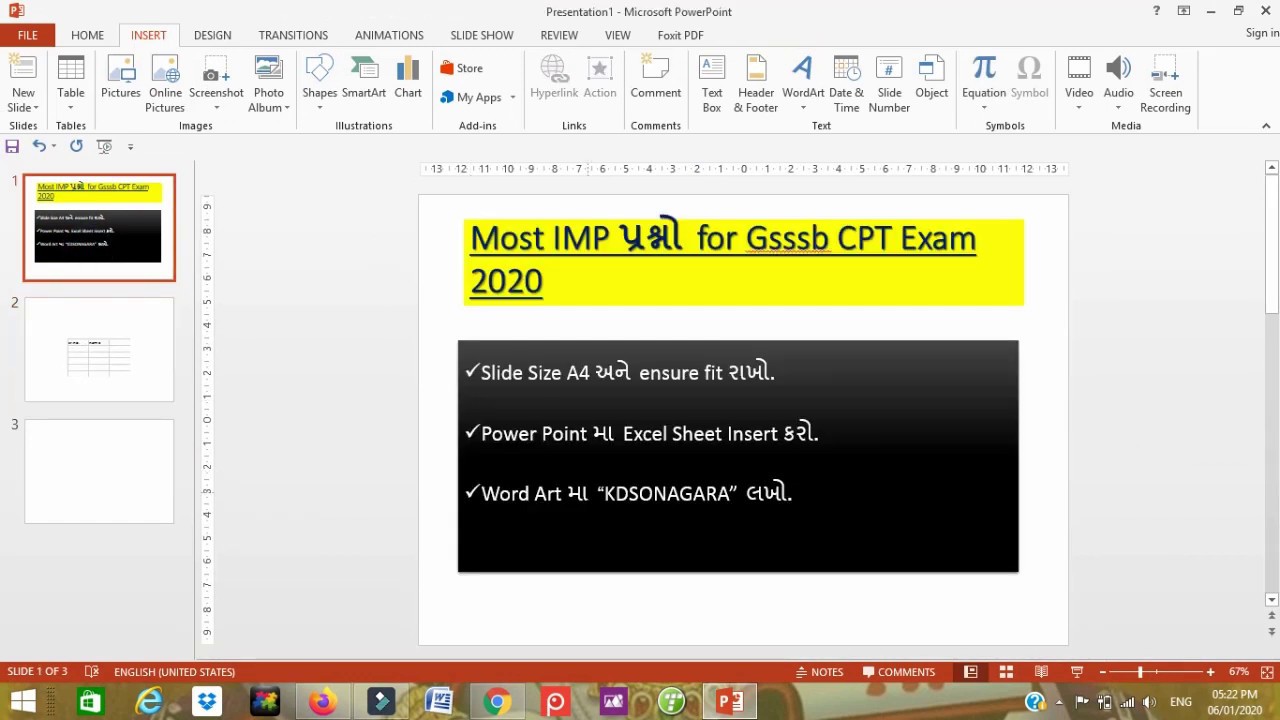Open the Shapes gallery dropdown

coord(320,108)
